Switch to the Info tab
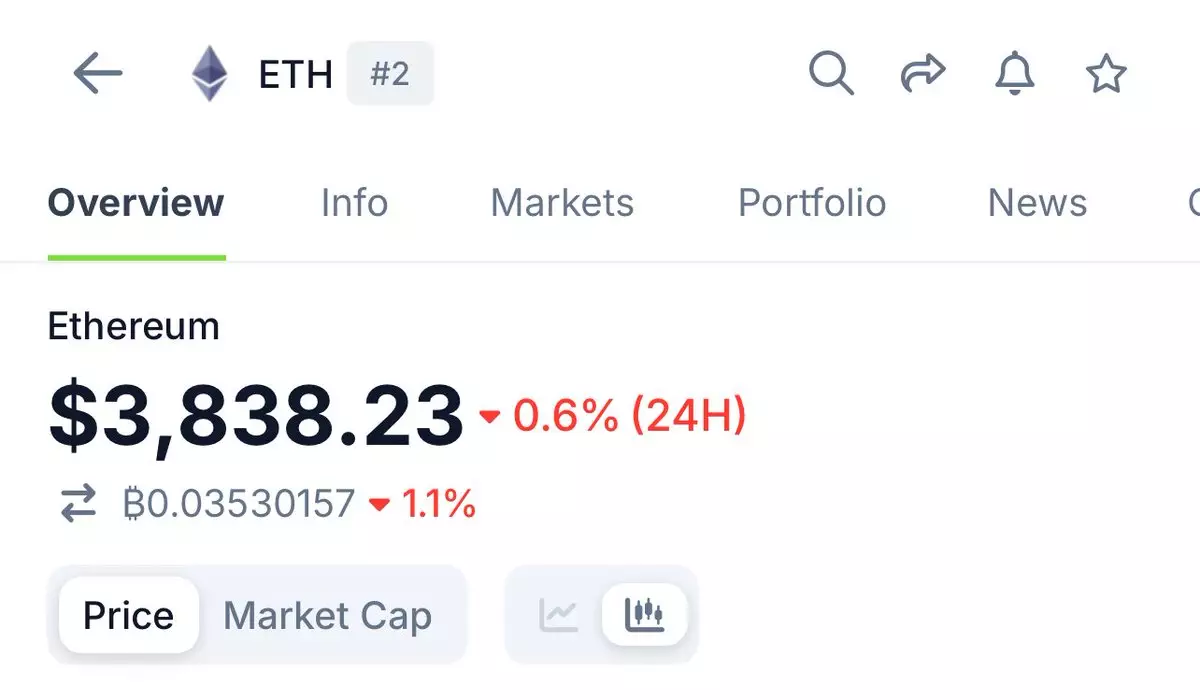 tap(354, 203)
